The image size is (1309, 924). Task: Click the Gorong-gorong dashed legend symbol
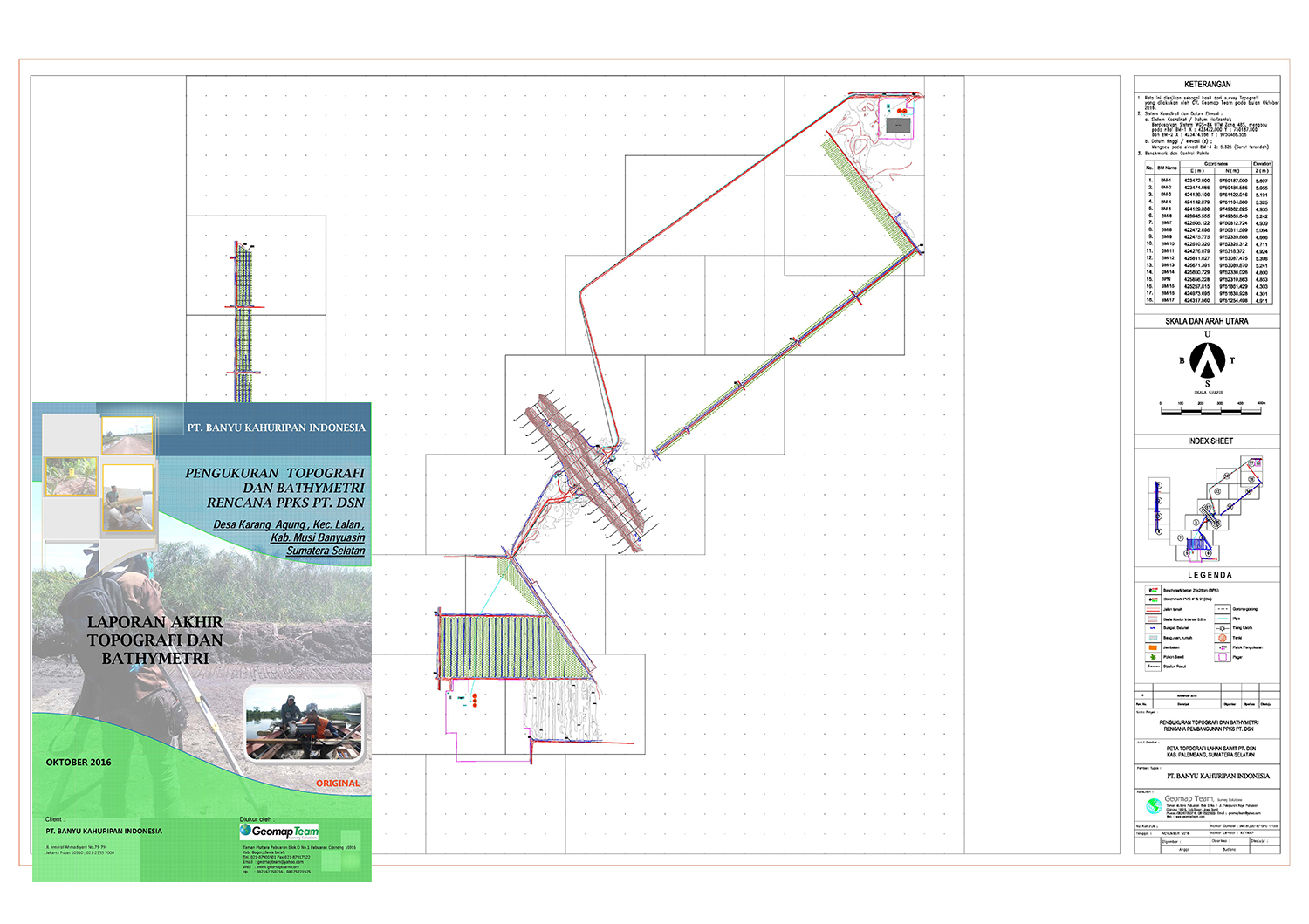[1222, 609]
